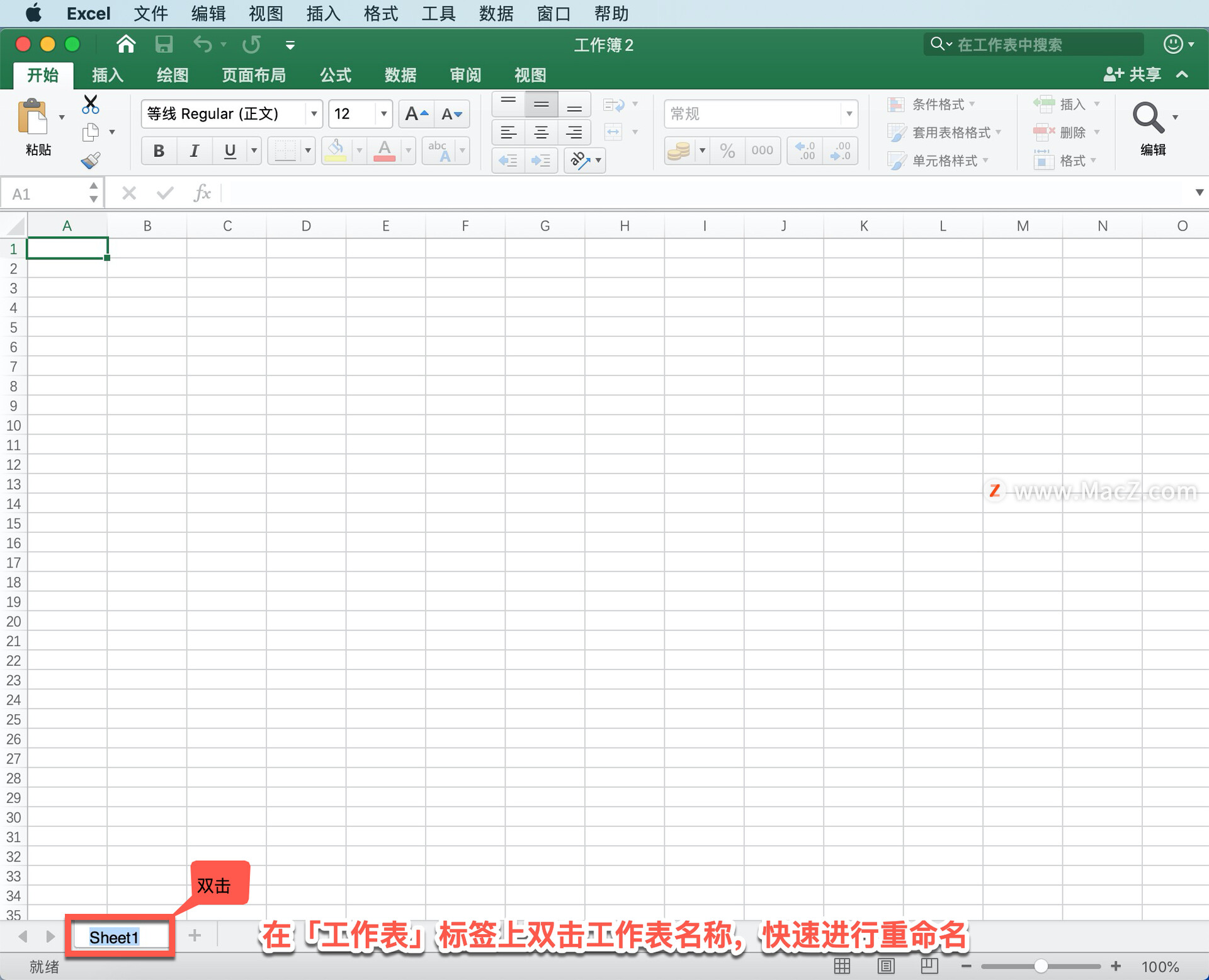1209x980 pixels.
Task: Switch to the 公式 ribbon tab
Action: pyautogui.click(x=335, y=76)
